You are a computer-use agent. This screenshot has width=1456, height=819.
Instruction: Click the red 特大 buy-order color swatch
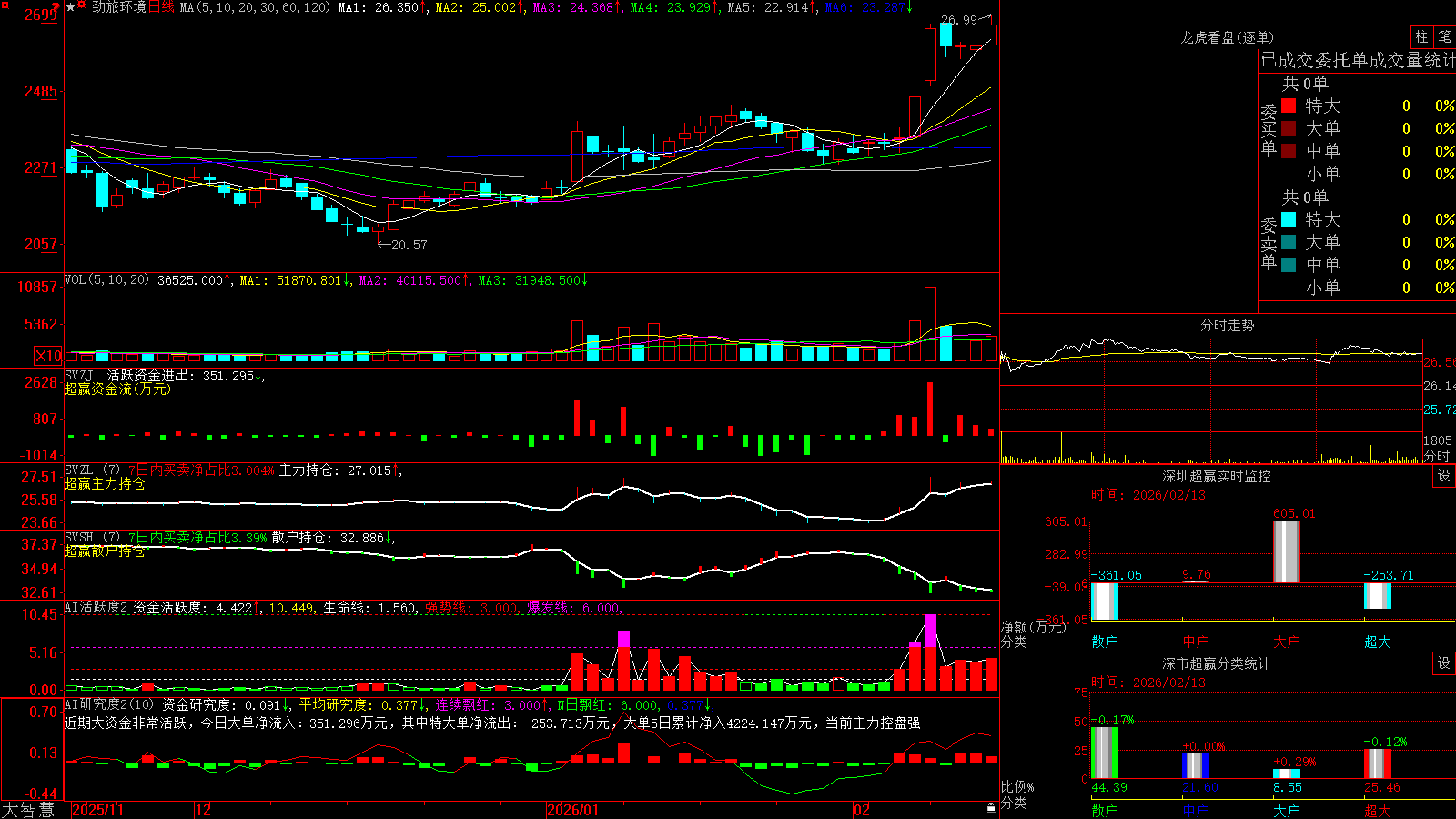[1289, 106]
